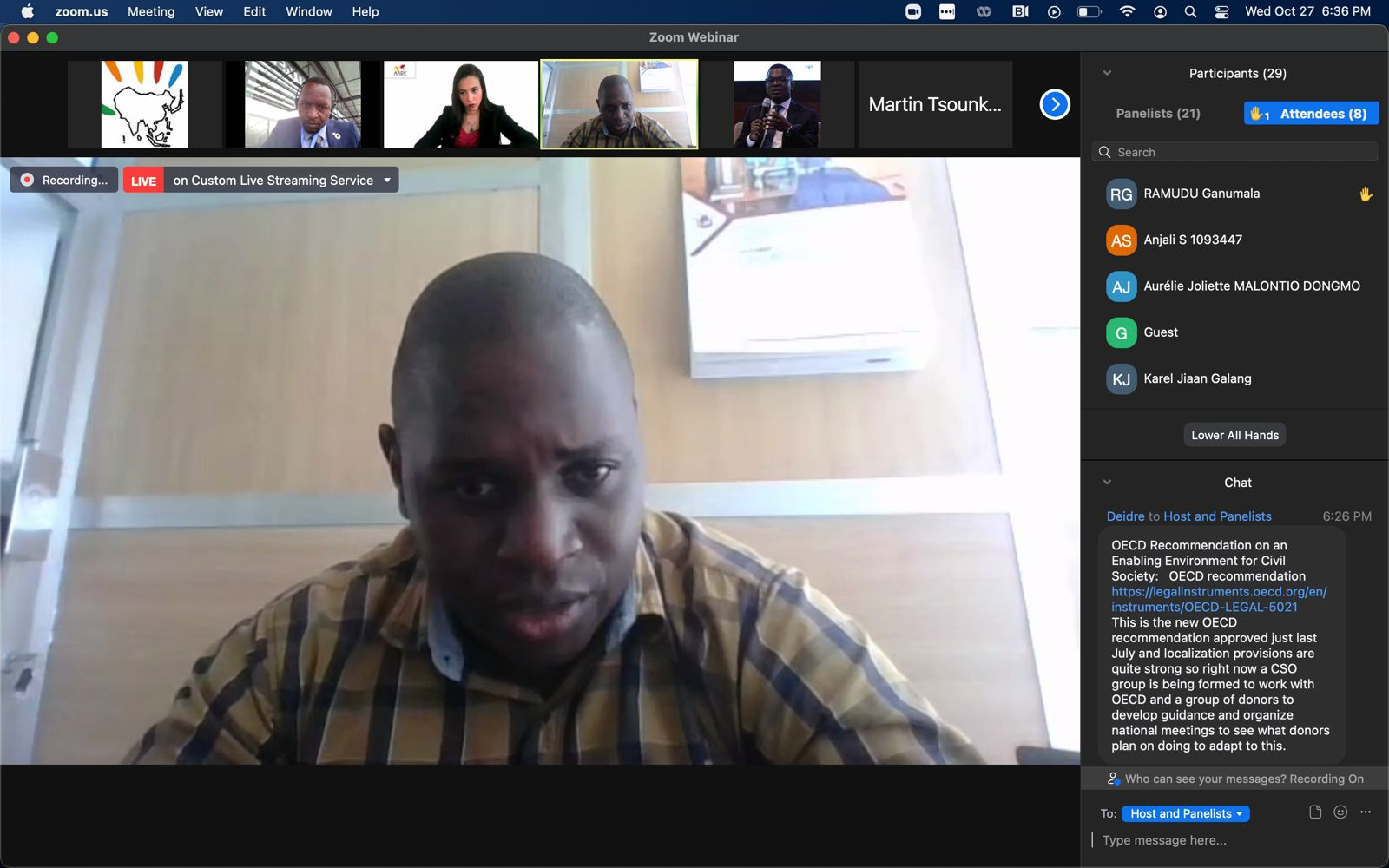
Task: Select the woman in black blazer thumbnail
Action: (x=461, y=104)
